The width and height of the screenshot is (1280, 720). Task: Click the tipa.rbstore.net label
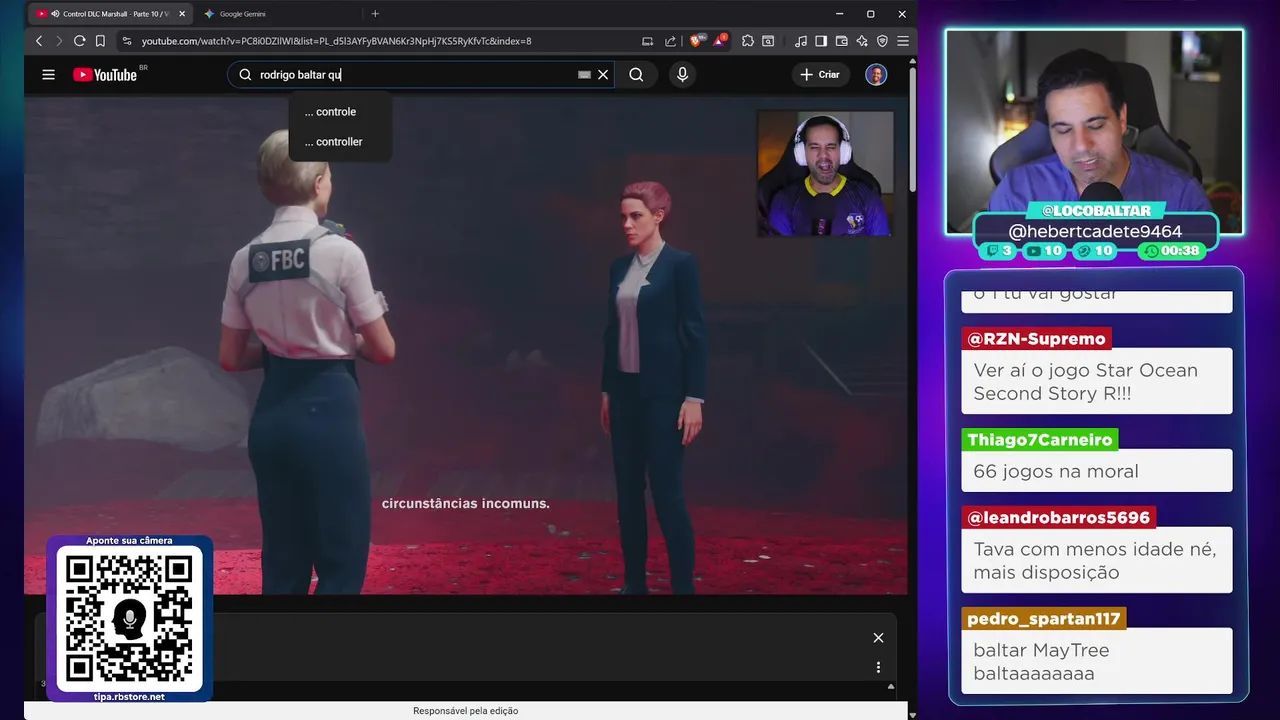tap(129, 696)
